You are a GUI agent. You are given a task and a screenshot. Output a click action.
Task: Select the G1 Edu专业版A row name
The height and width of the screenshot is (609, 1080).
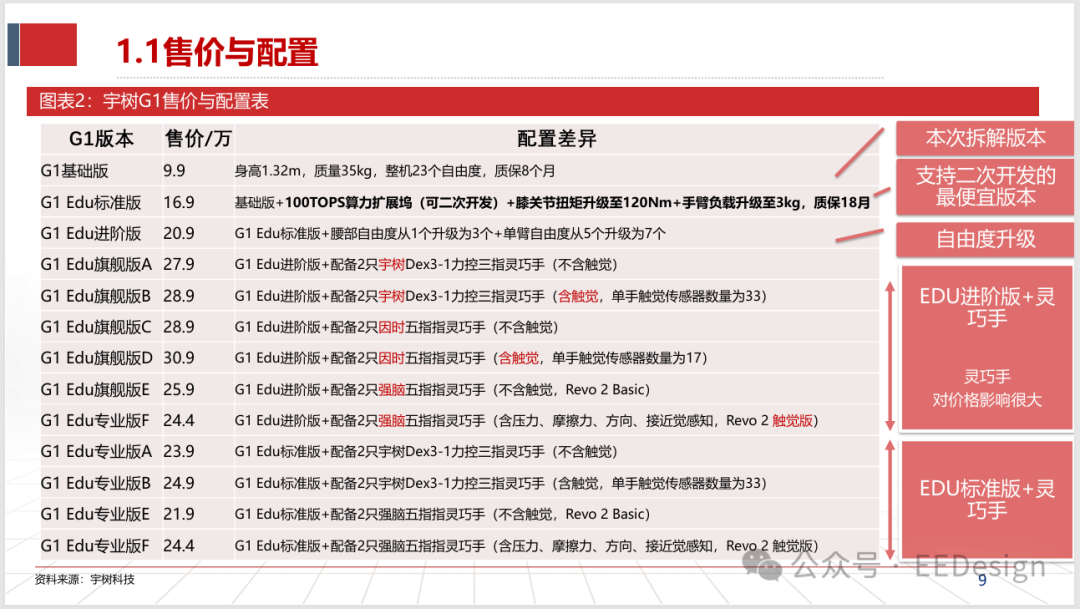[96, 452]
